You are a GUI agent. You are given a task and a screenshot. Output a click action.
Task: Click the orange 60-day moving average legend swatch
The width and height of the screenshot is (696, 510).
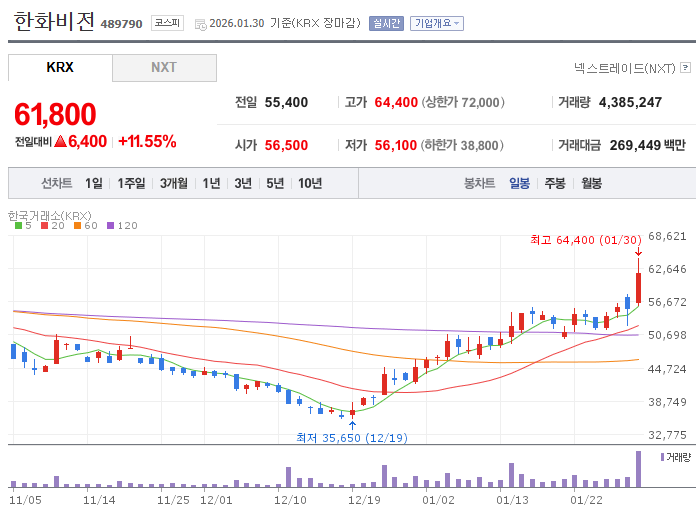[77, 225]
